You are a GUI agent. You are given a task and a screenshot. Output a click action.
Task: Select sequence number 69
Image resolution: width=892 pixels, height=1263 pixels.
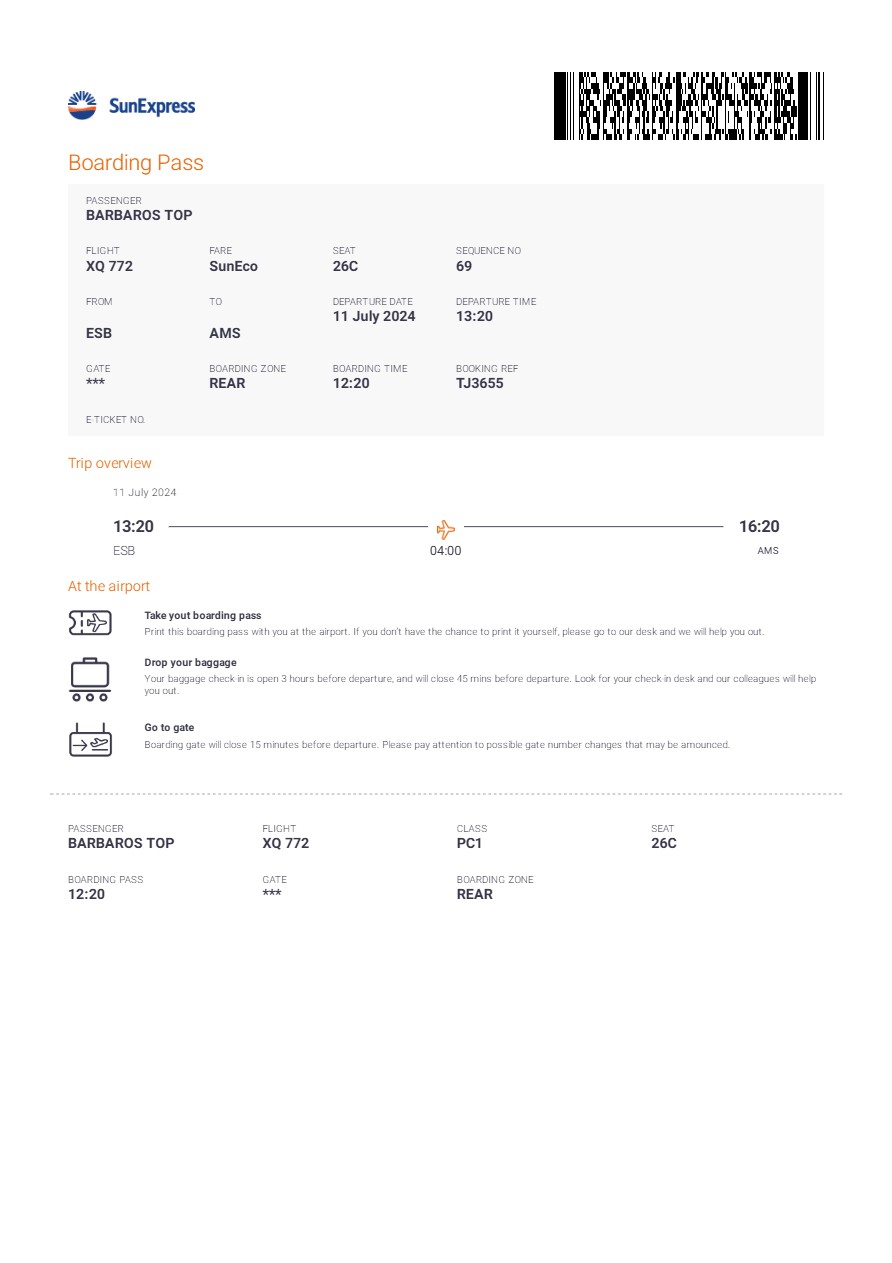pyautogui.click(x=464, y=266)
